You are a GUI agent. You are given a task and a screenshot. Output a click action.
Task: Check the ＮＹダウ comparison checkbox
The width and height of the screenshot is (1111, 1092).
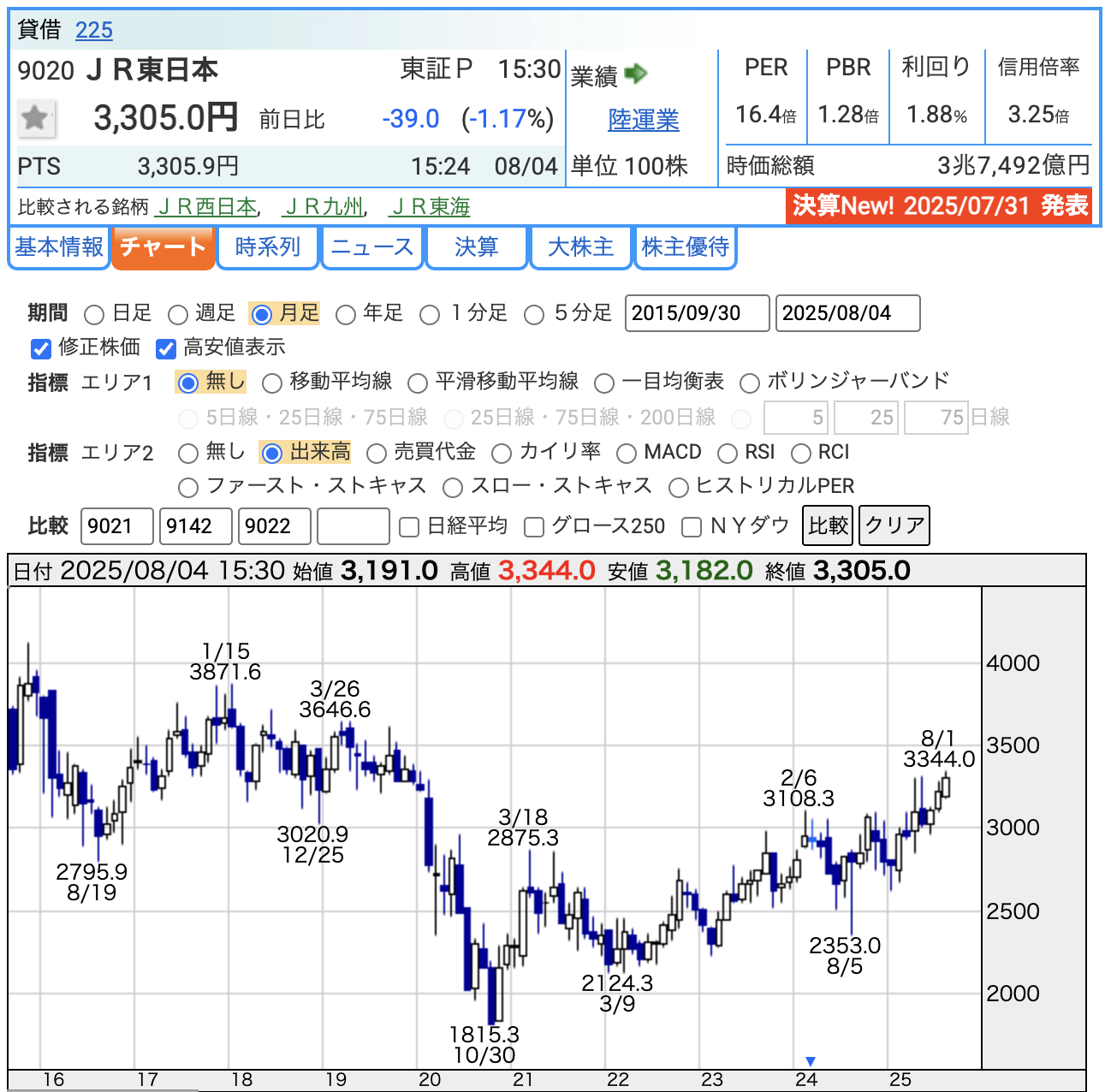coord(692,527)
